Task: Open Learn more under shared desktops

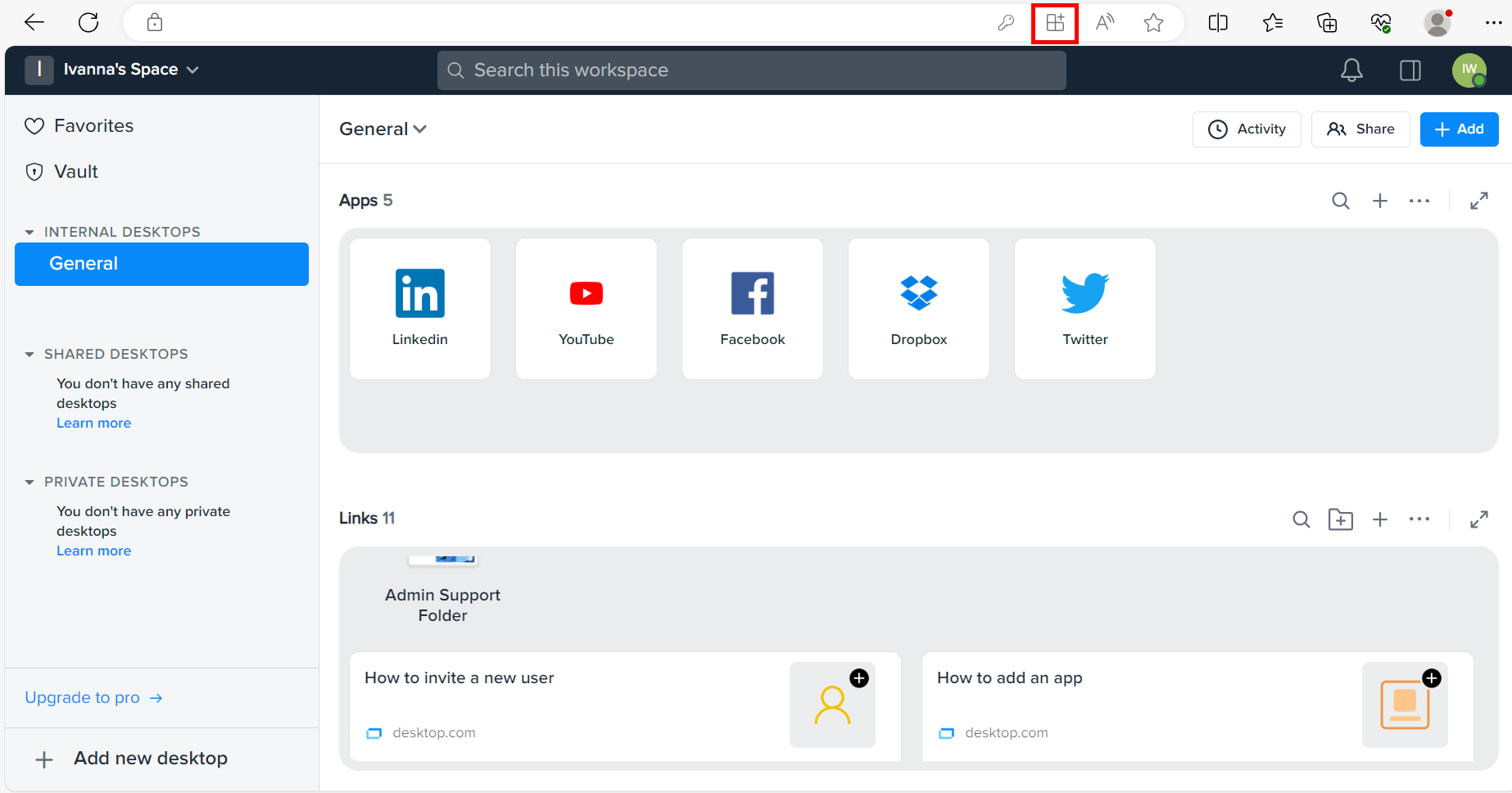Action: tap(93, 423)
